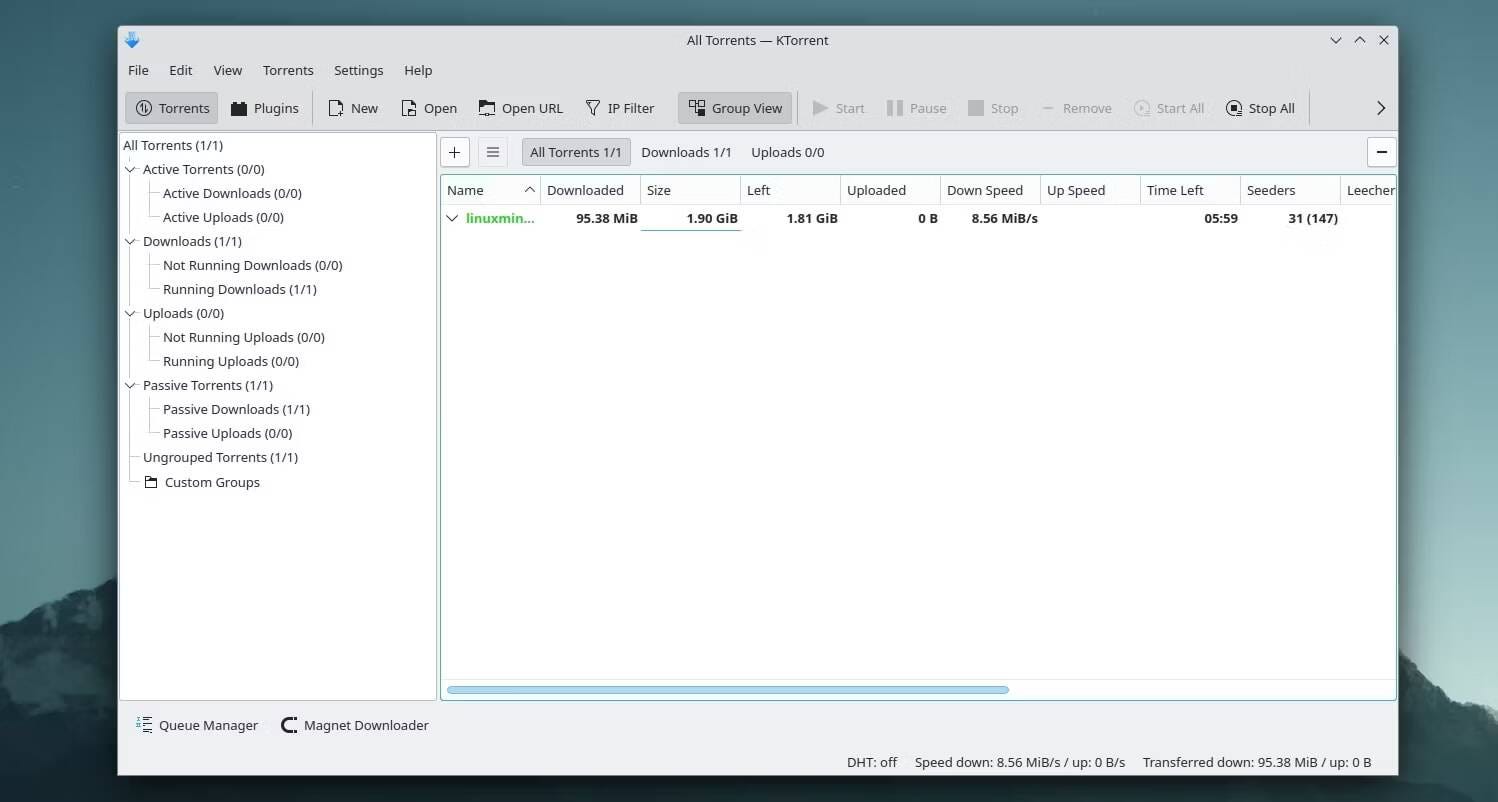Click the Open URL toolbar icon

coord(520,107)
